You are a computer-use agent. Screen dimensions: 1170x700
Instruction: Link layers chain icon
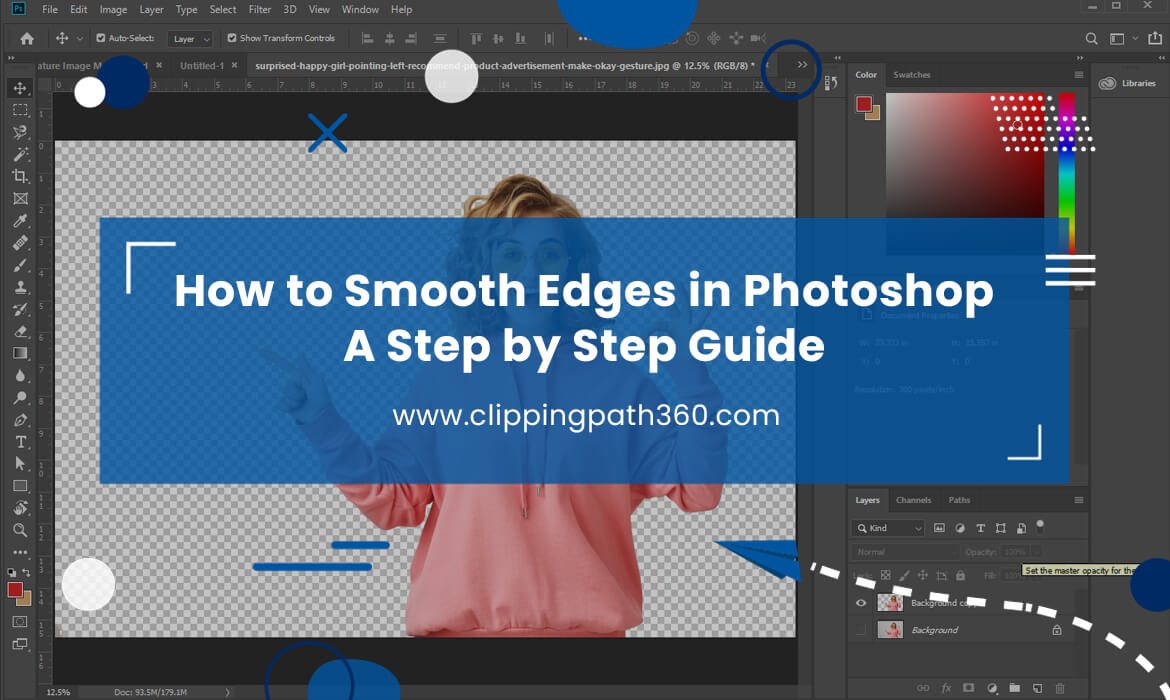(x=923, y=688)
